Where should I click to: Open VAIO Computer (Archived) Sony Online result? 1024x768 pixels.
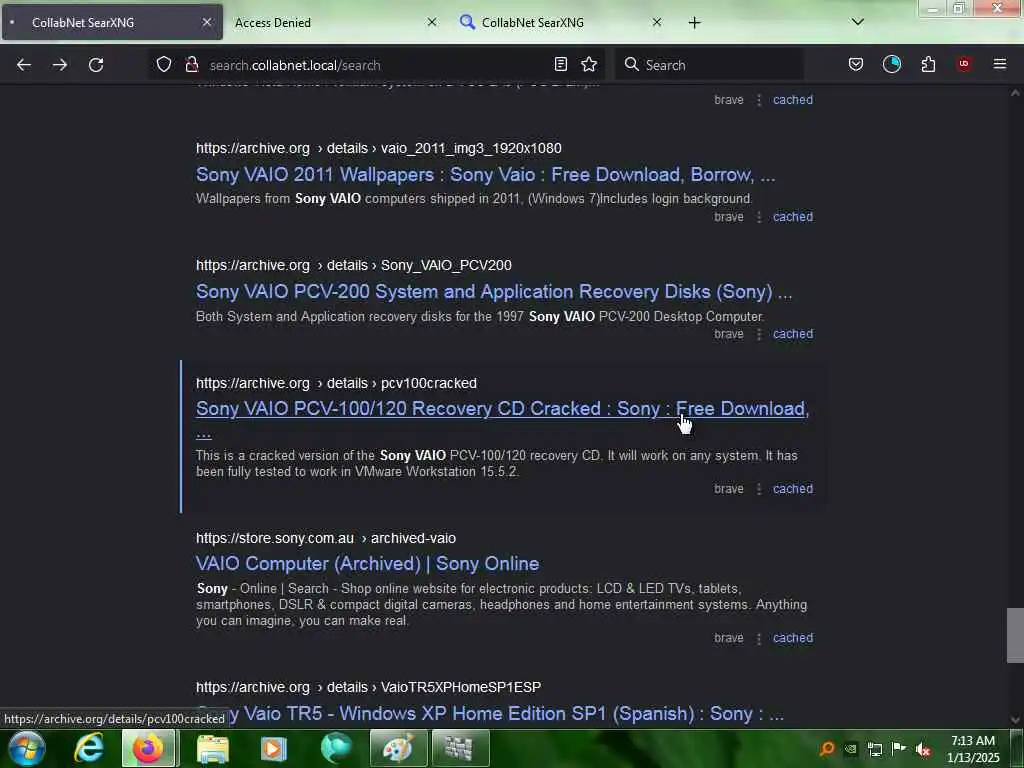367,564
